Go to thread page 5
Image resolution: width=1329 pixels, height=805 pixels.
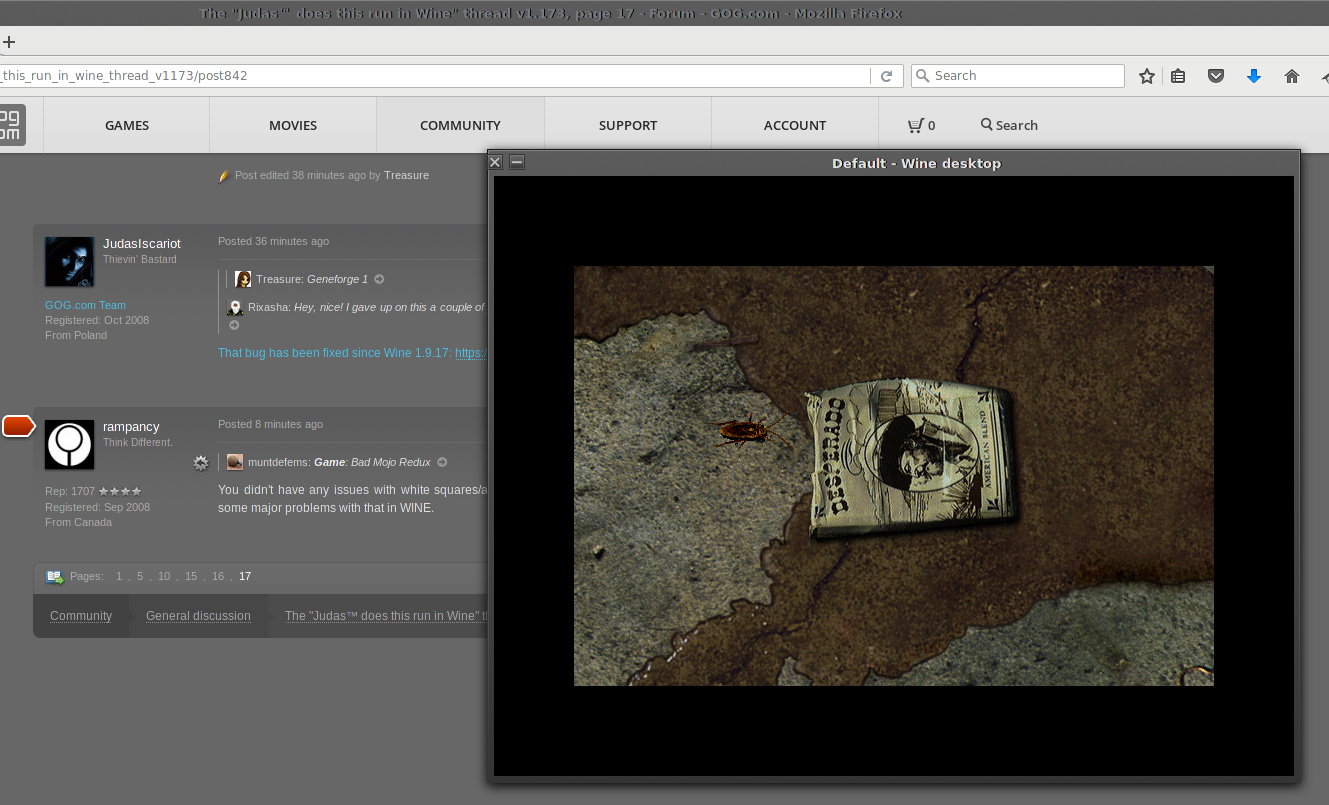pyautogui.click(x=140, y=576)
